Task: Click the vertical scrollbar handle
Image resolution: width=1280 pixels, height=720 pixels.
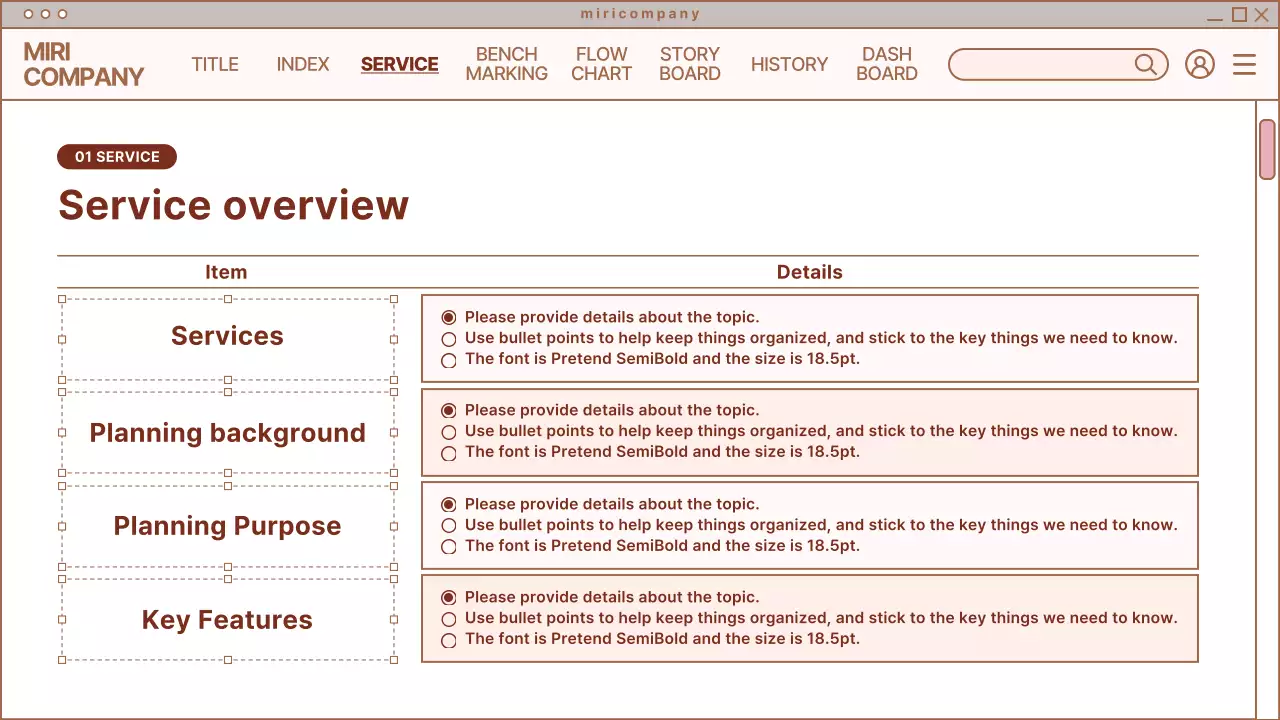Action: click(1267, 147)
